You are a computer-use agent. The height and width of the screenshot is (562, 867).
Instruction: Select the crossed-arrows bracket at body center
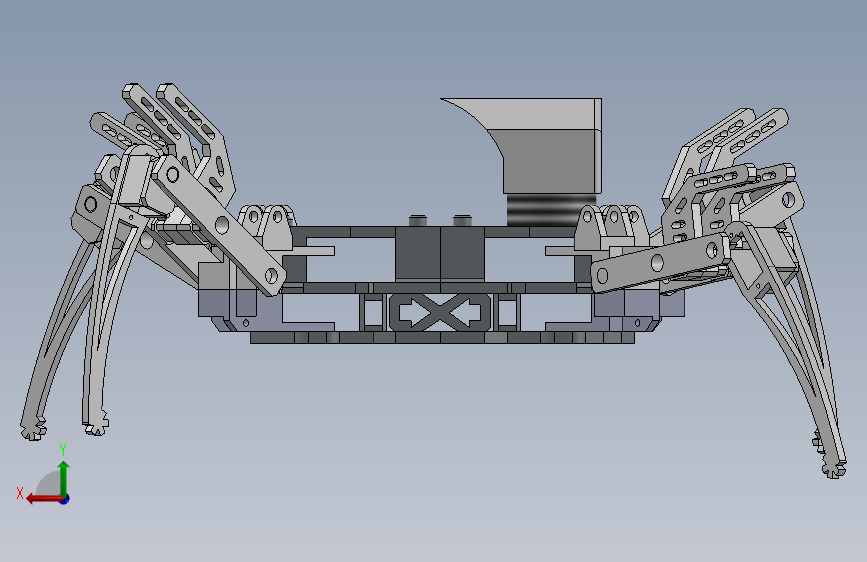point(440,312)
